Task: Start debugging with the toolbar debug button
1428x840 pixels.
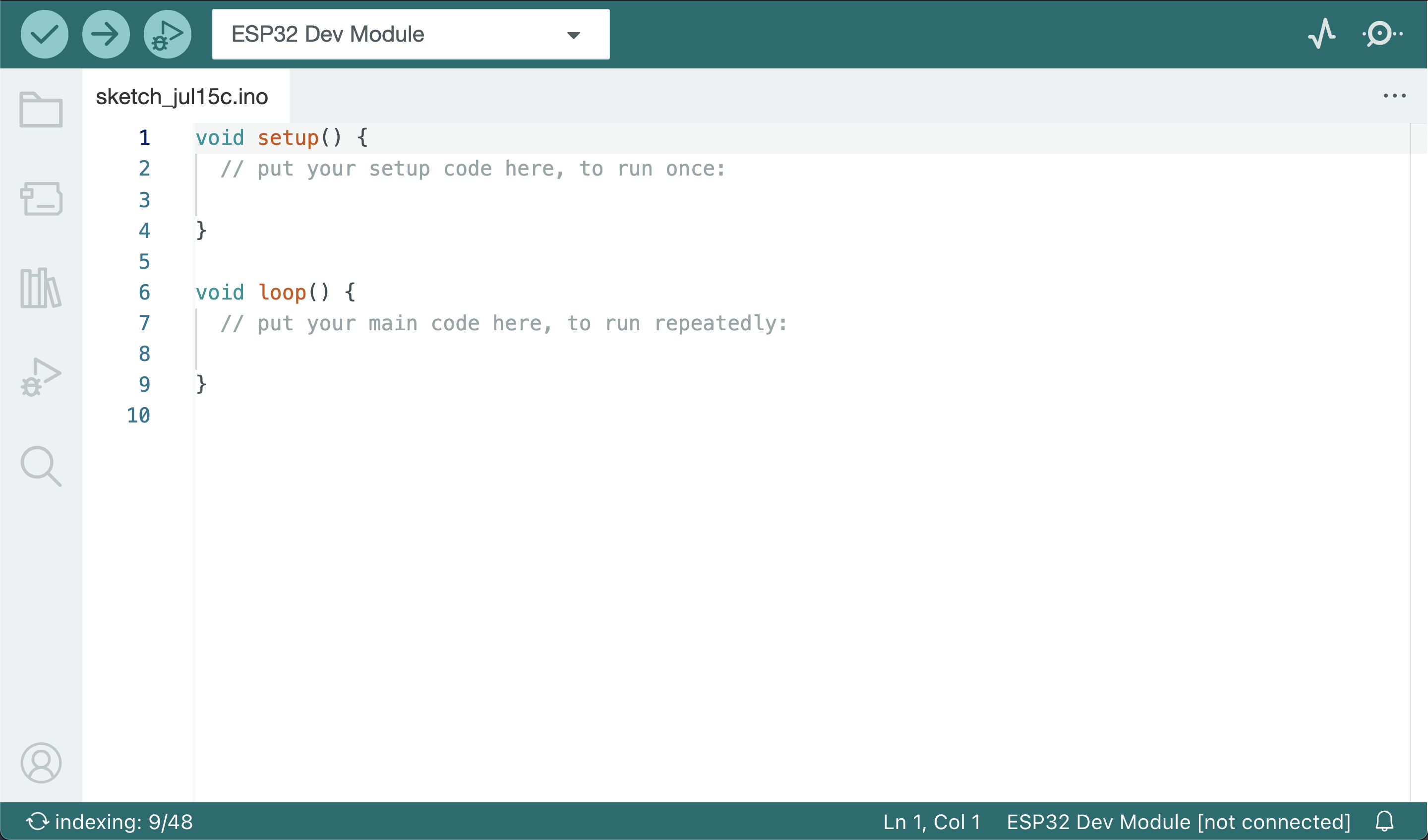Action: pos(167,34)
